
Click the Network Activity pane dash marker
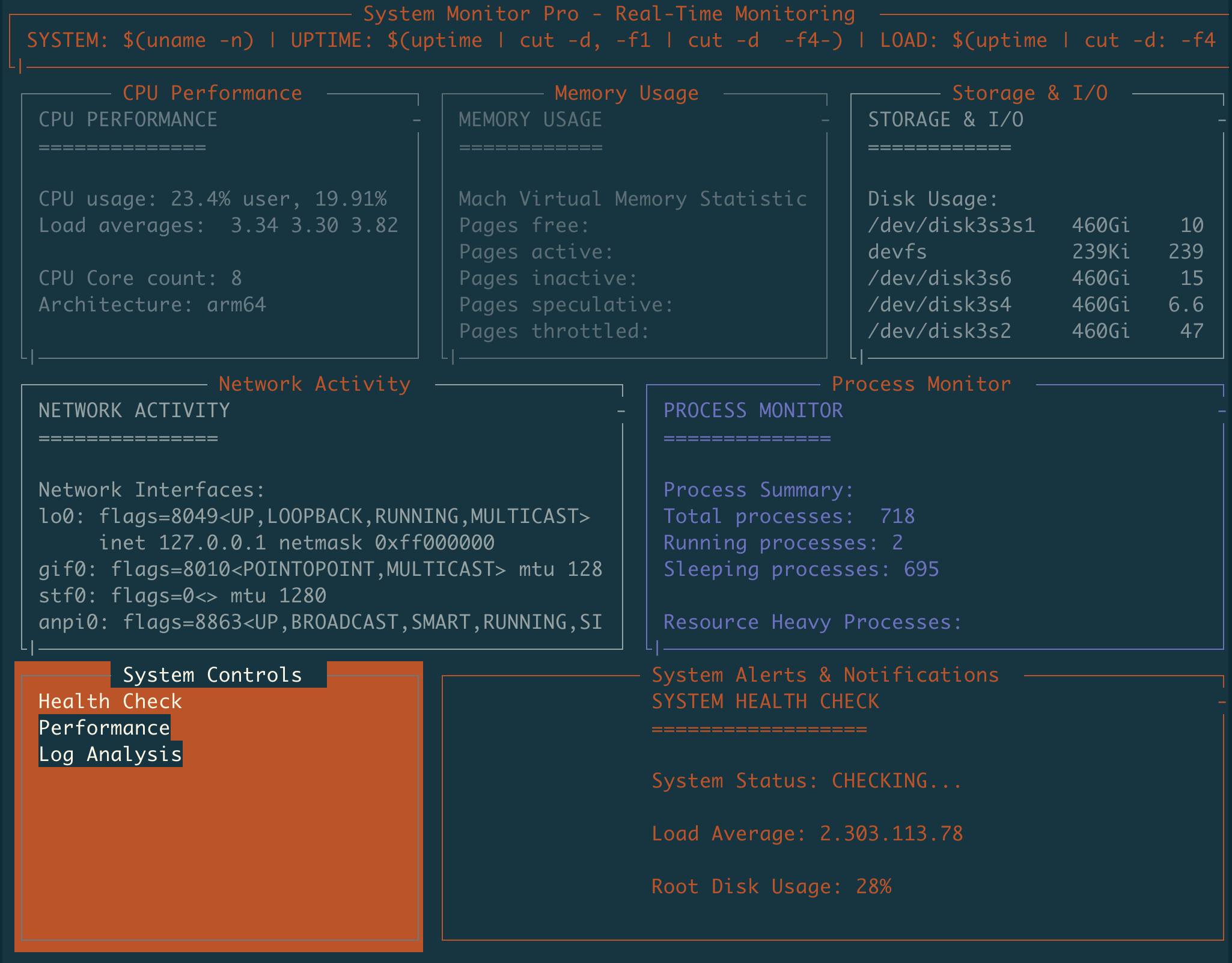click(621, 412)
